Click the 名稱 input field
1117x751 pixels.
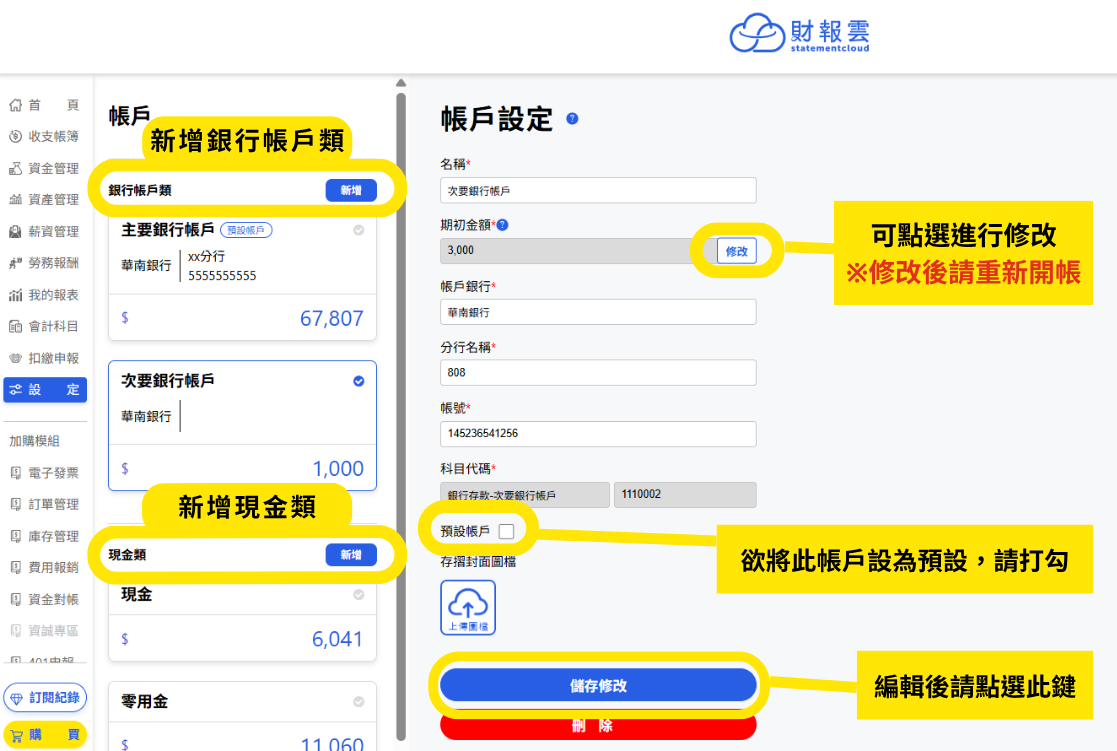click(x=598, y=190)
